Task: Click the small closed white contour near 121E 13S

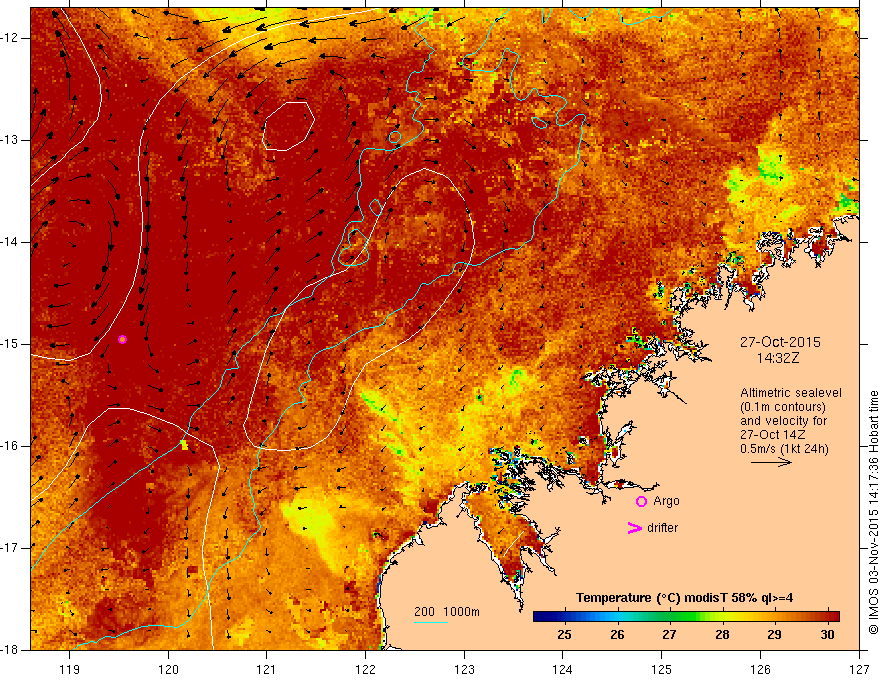Action: pyautogui.click(x=288, y=126)
